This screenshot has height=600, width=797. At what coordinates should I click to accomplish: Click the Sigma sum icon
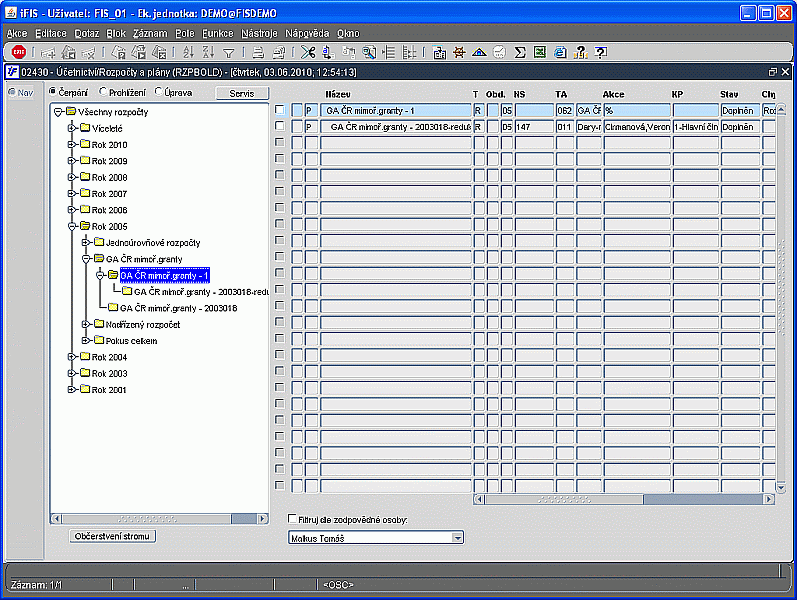tap(520, 52)
